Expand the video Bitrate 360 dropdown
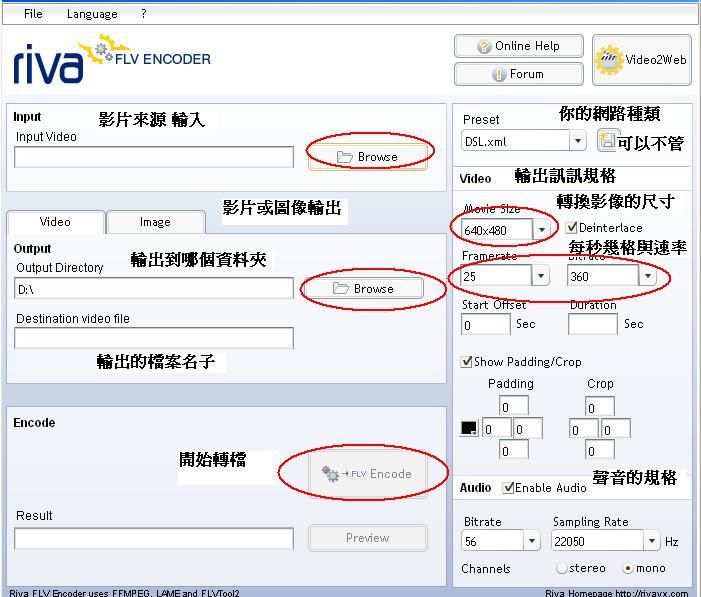Image resolution: width=701 pixels, height=597 pixels. (x=647, y=276)
